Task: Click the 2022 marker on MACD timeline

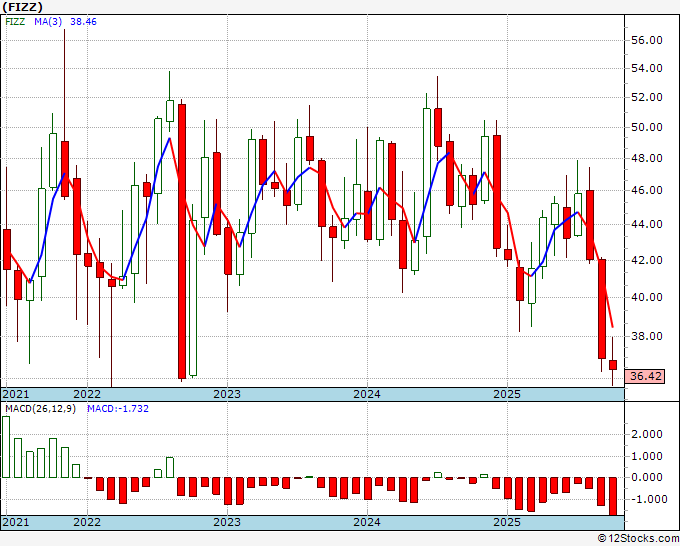Action: [x=87, y=522]
